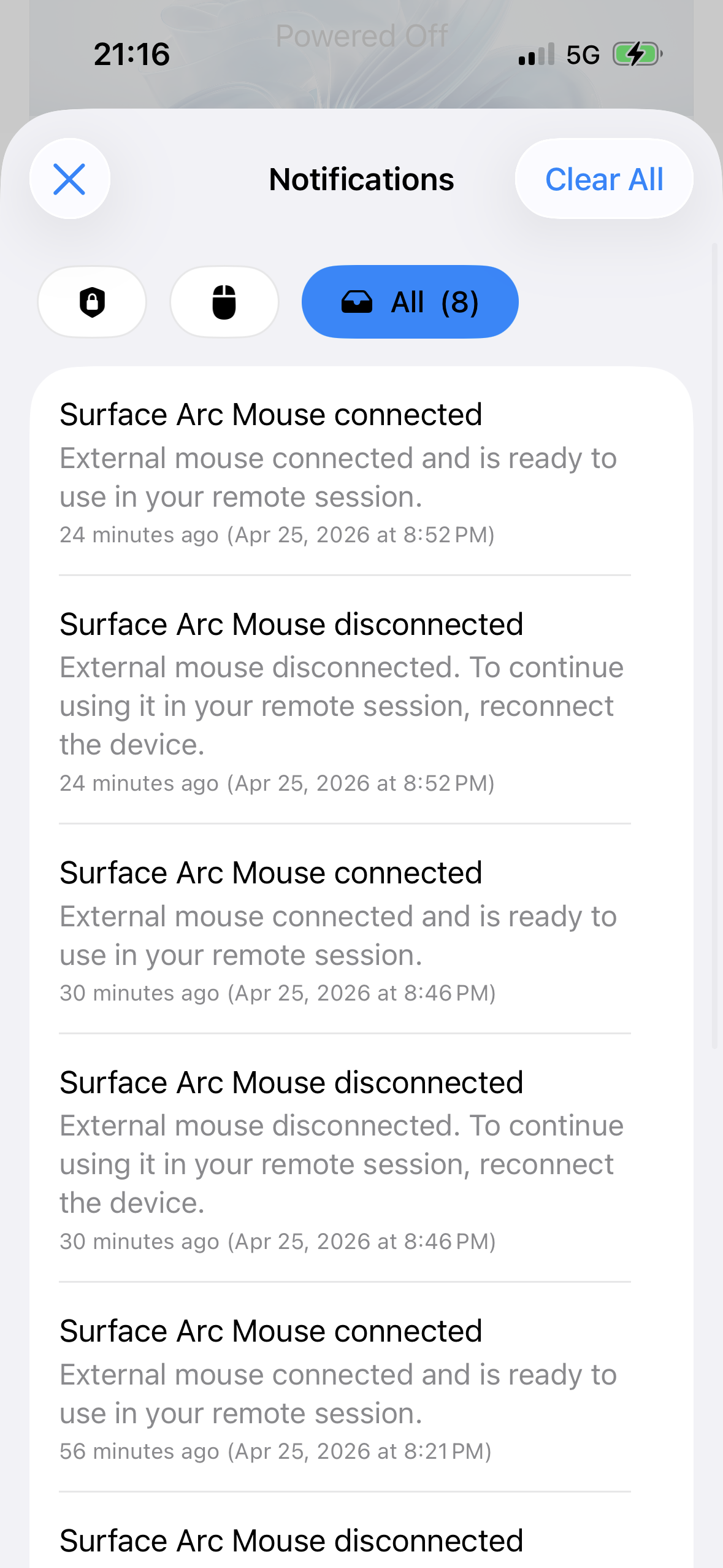Tap the cellular signal strength indicator
723x1568 pixels.
[537, 55]
